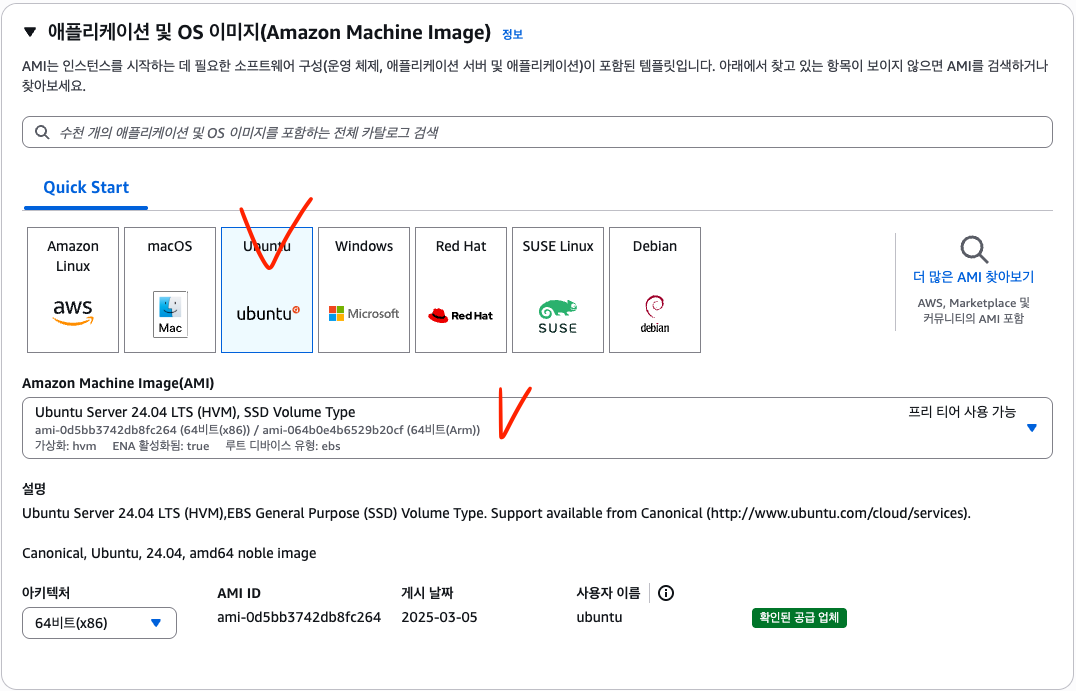The width and height of the screenshot is (1076, 691).
Task: Click the 설명 heading
Action: pyautogui.click(x=34, y=489)
